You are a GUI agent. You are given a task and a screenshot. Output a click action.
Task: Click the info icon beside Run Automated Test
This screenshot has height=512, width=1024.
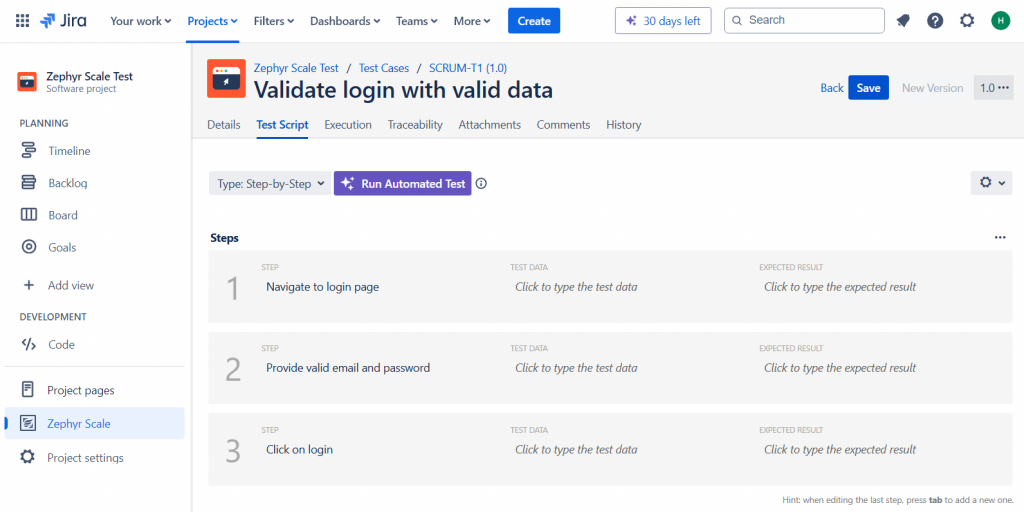481,184
